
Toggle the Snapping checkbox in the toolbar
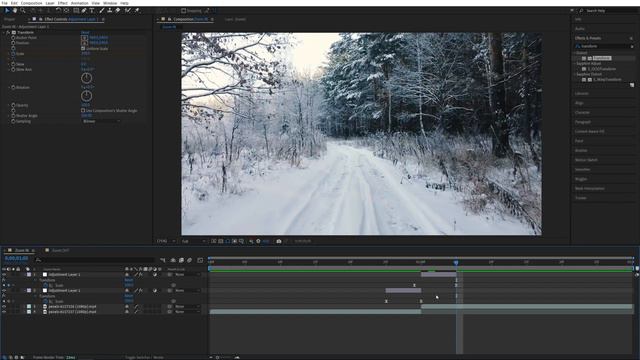pyautogui.click(x=184, y=11)
